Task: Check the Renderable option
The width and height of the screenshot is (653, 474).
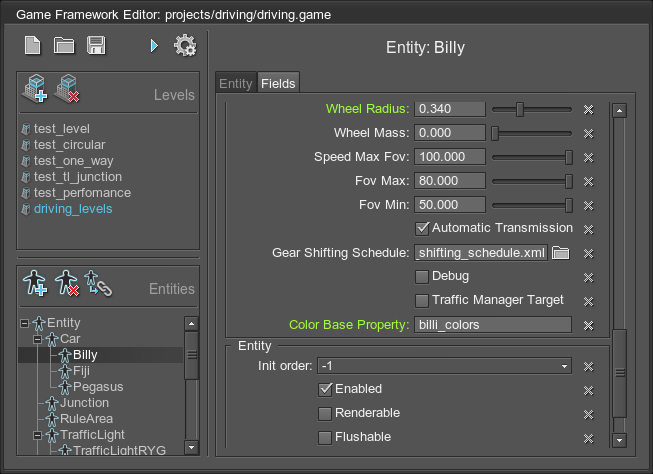Action: pos(325,414)
